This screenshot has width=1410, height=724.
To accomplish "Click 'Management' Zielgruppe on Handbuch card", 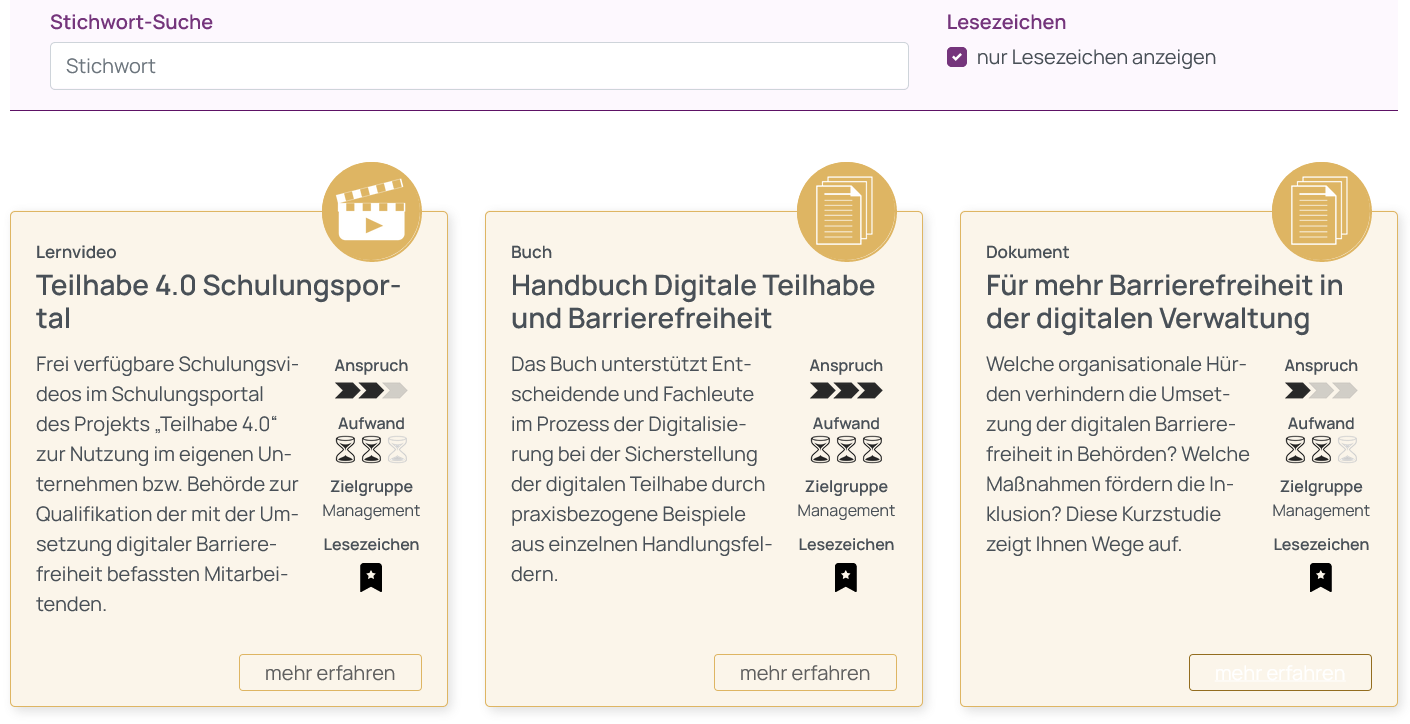I will 846,511.
